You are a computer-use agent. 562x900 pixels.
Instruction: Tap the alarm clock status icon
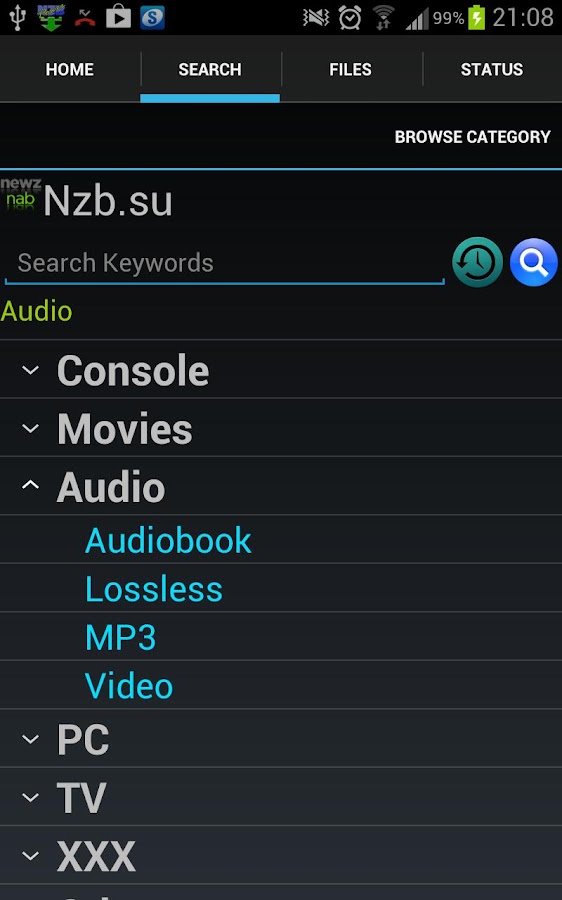point(350,18)
